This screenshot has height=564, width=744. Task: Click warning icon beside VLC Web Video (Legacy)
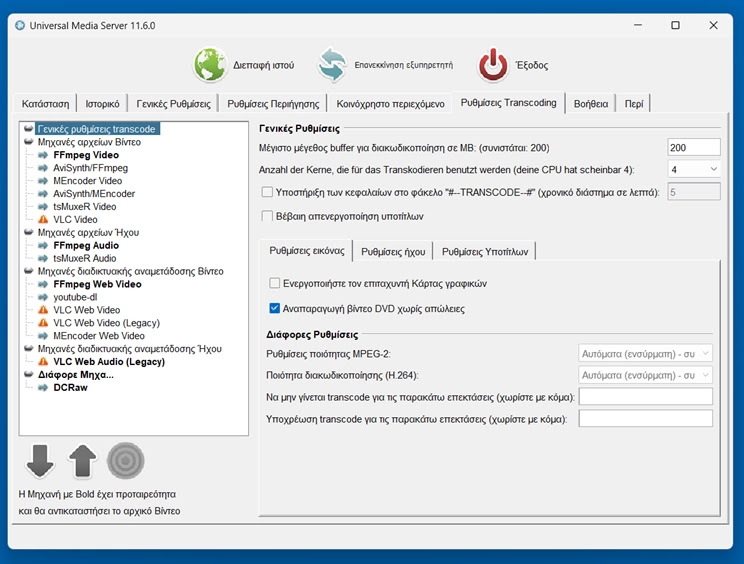pos(43,323)
